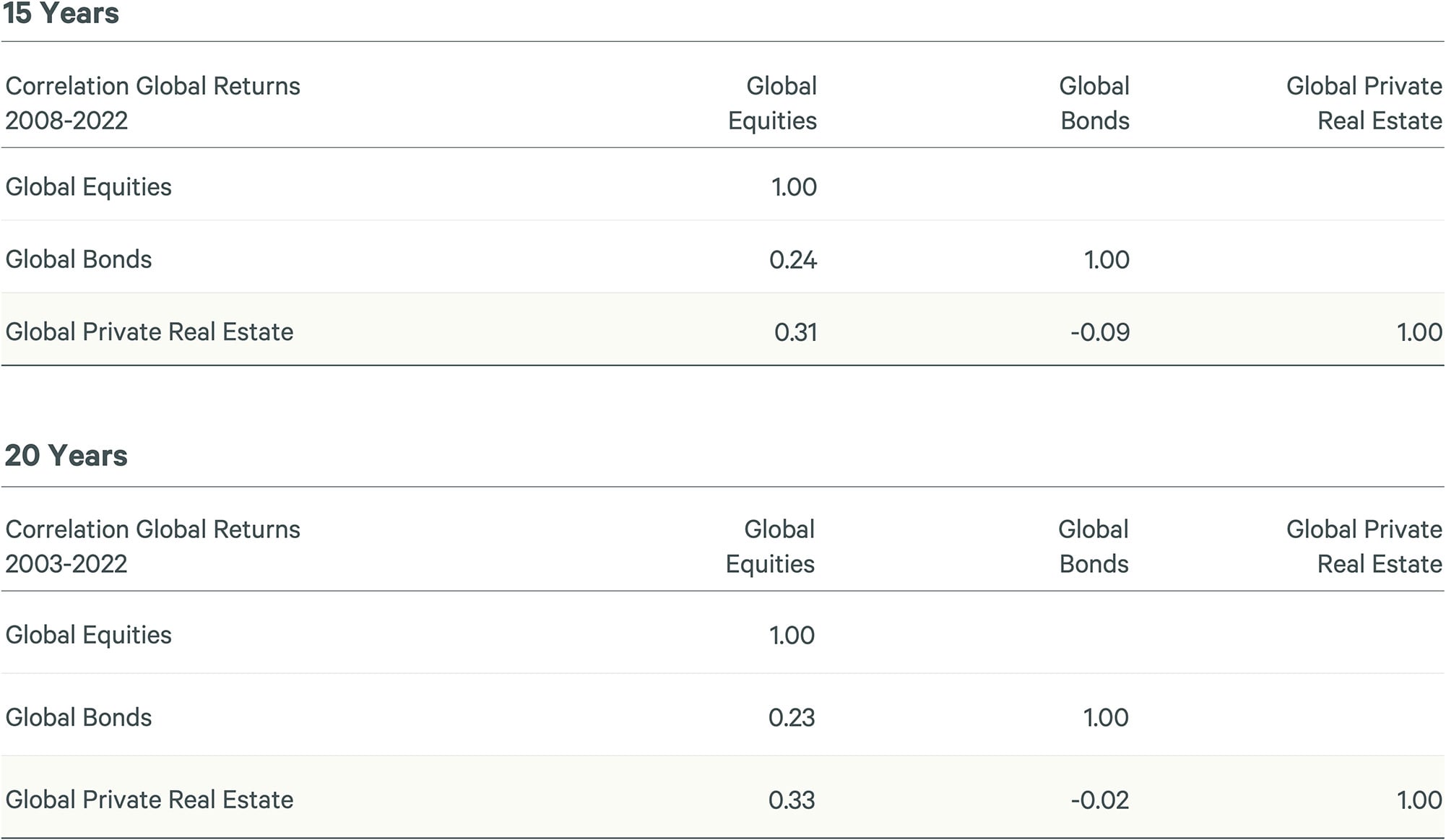The image size is (1446, 840).
Task: Click the "20 Years" heading
Action: 66,456
